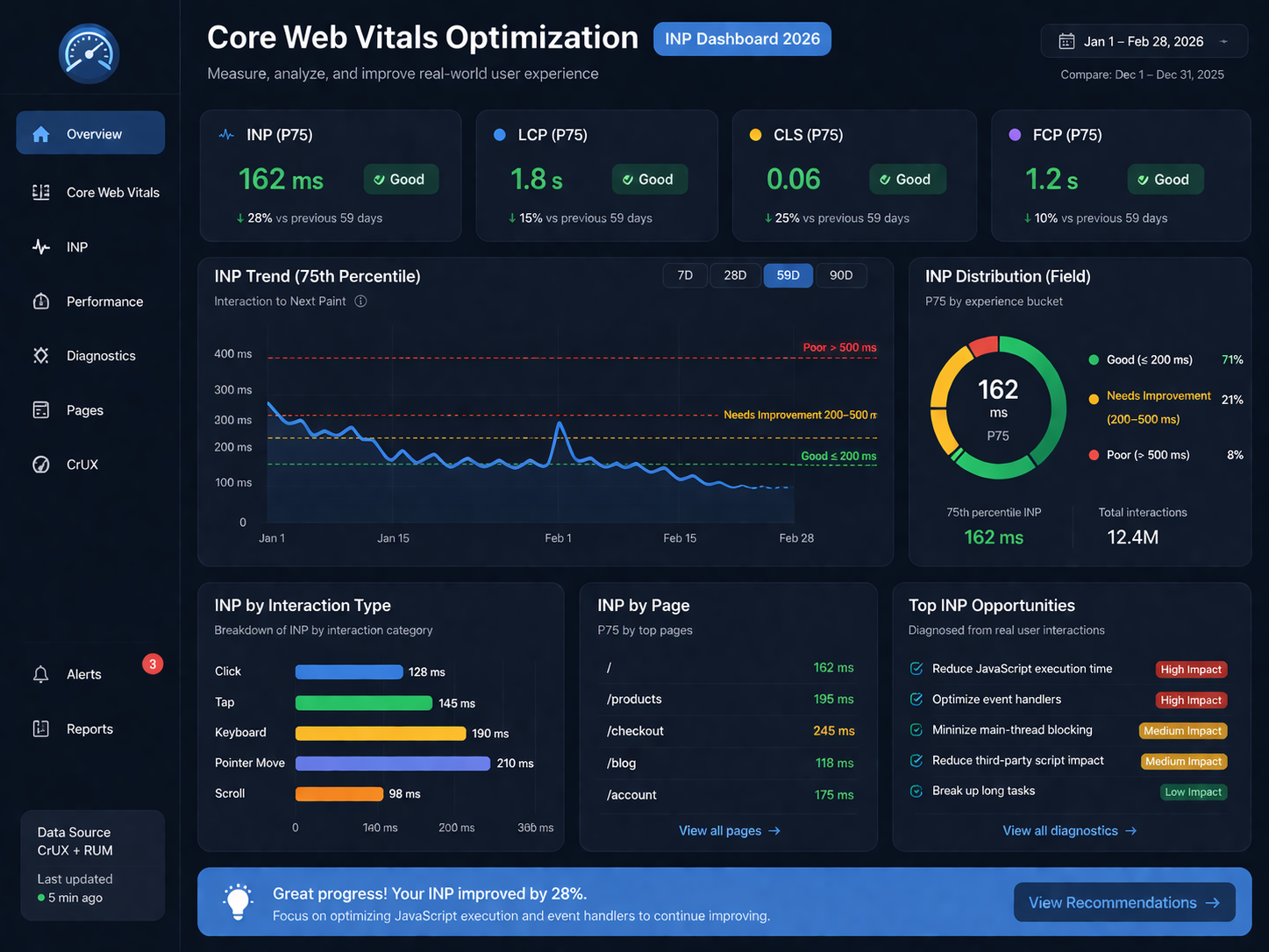Toggle the 'Break up long tasks' opportunity check
Screen dimensions: 1269x952
tap(916, 791)
